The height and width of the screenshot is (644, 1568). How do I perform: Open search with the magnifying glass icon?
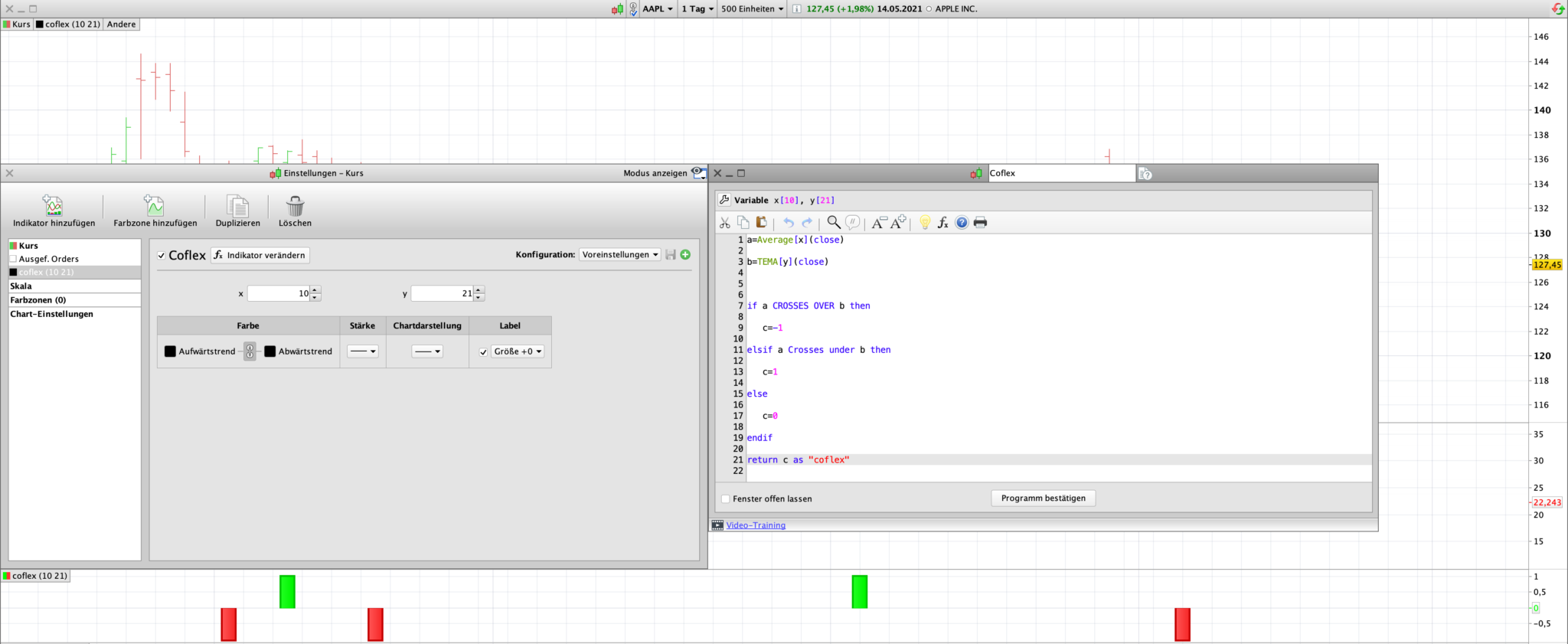pyautogui.click(x=834, y=223)
